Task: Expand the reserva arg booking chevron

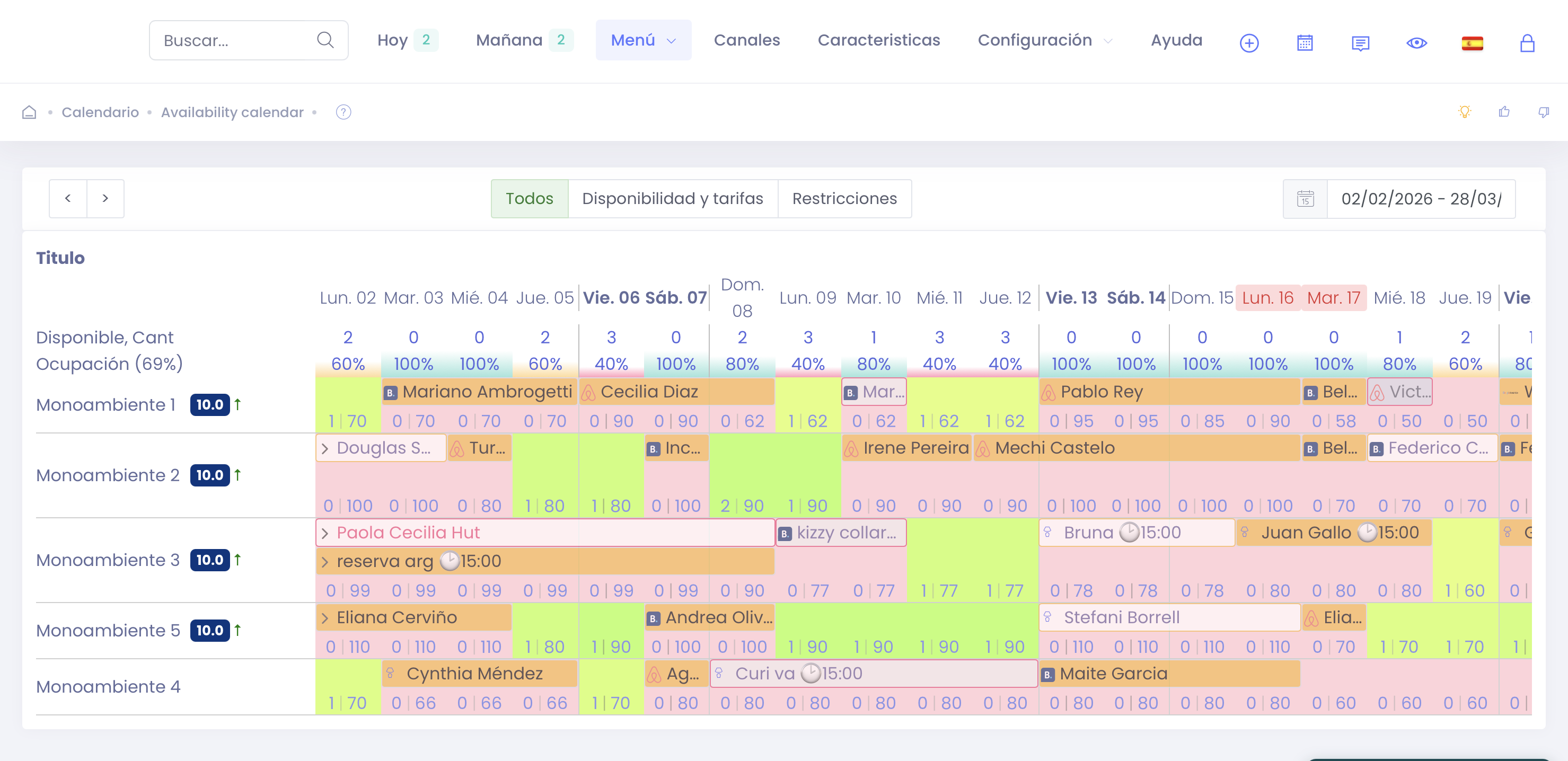Action: pyautogui.click(x=325, y=561)
